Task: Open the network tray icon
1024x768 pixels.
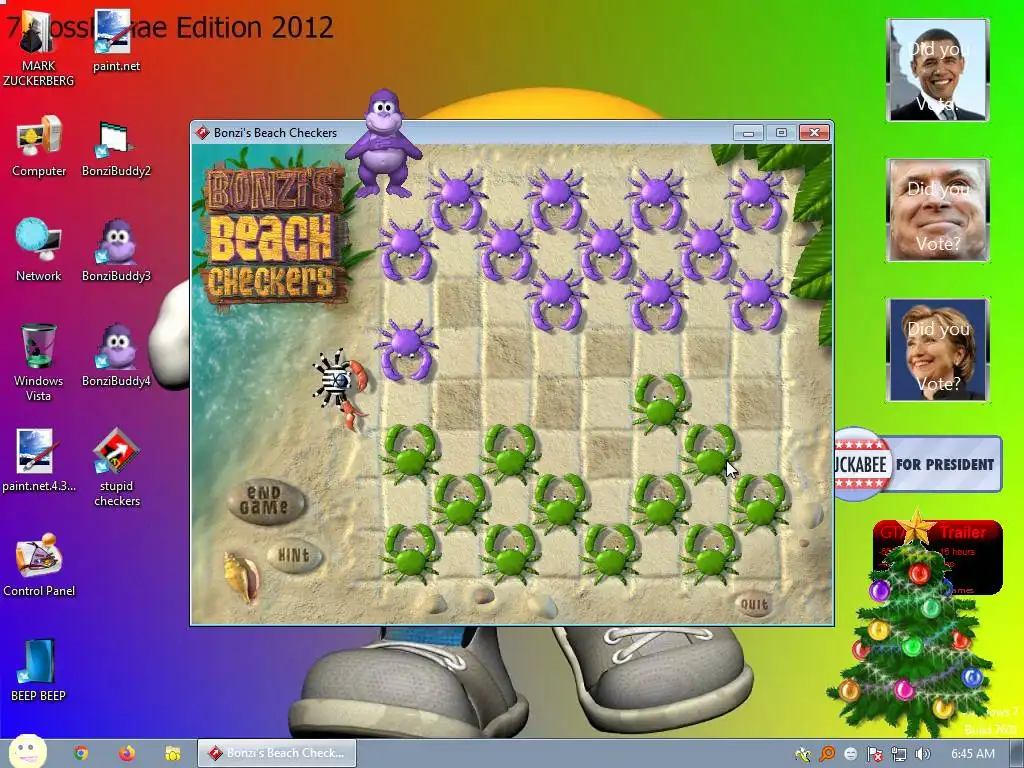Action: click(899, 754)
